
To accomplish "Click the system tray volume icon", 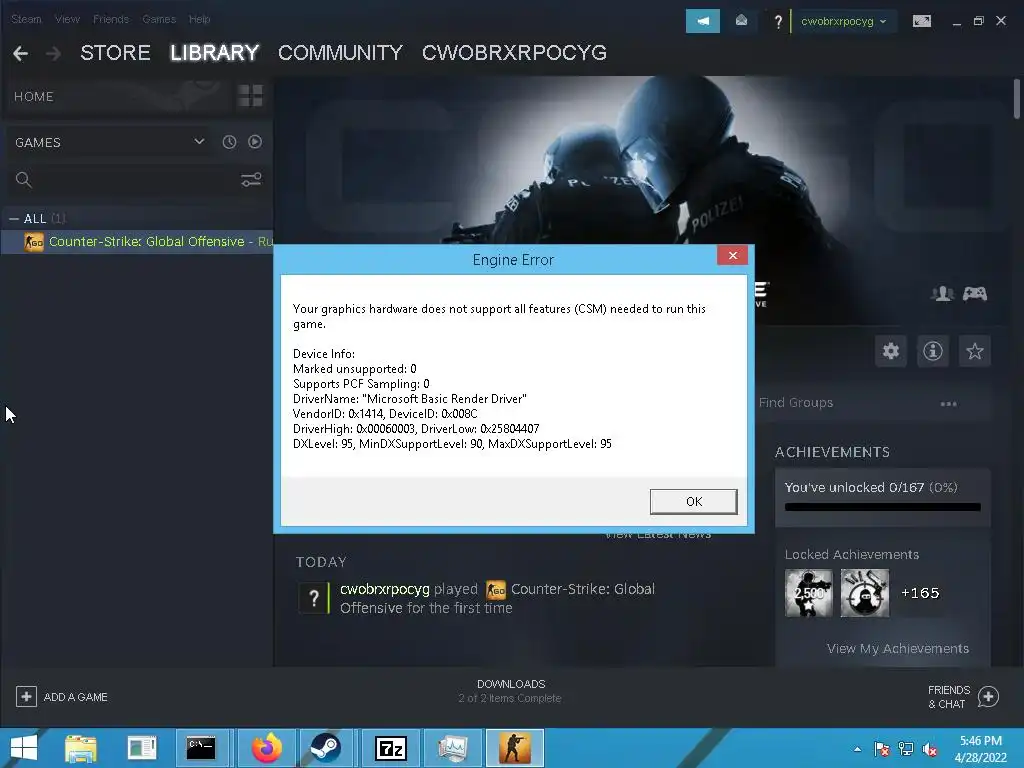I will tap(930, 749).
